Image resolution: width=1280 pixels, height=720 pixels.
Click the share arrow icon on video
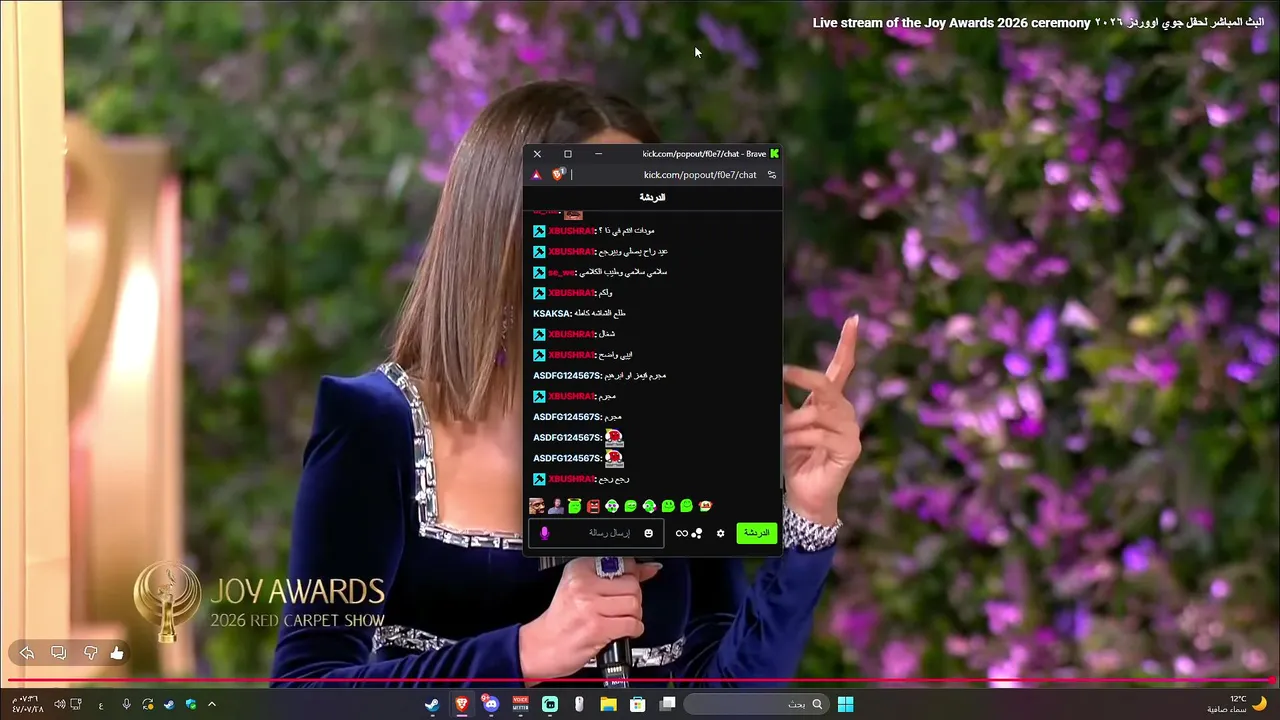point(27,653)
